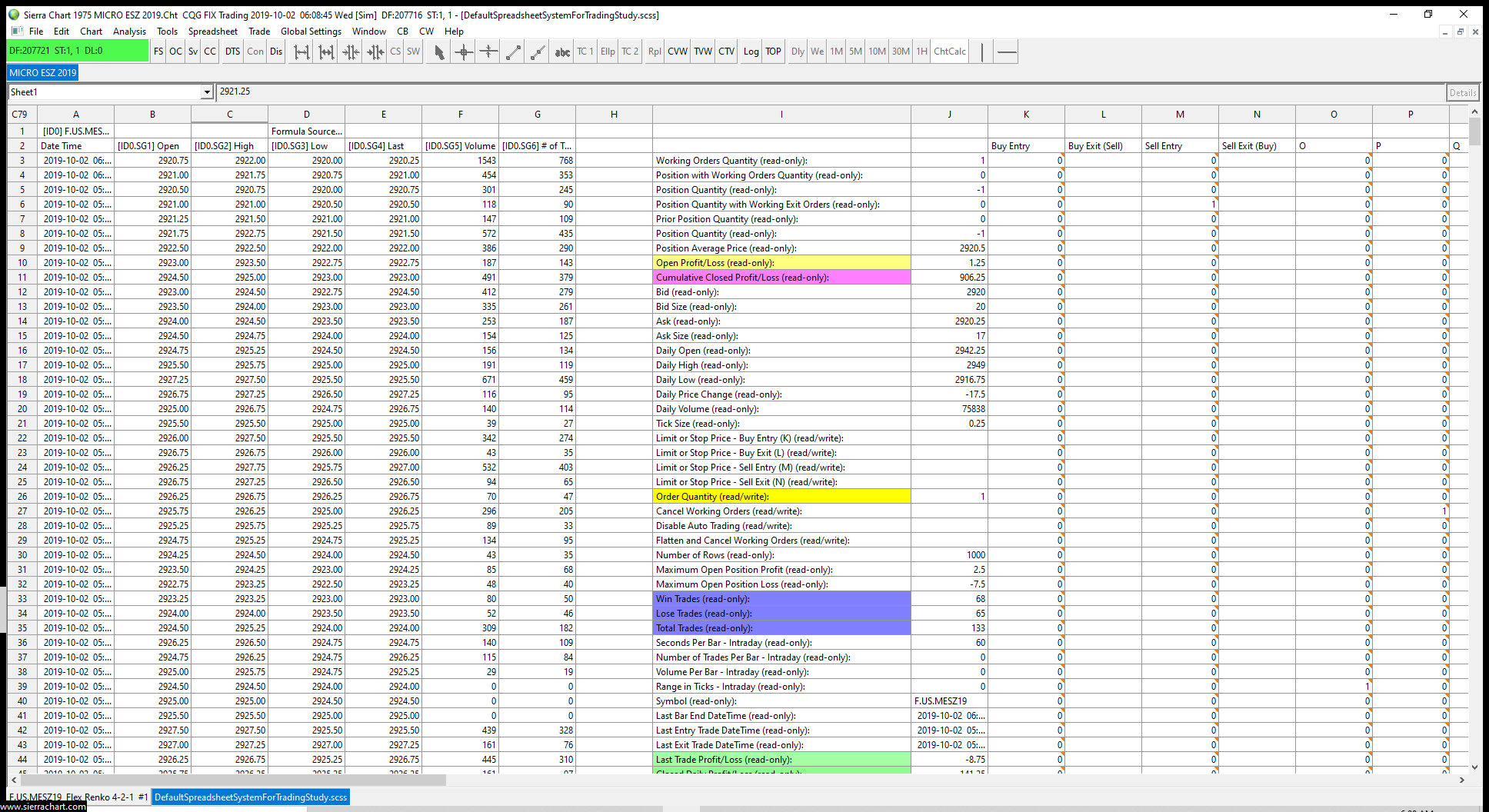Set the 5M timeframe button
1489x812 pixels.
856,52
